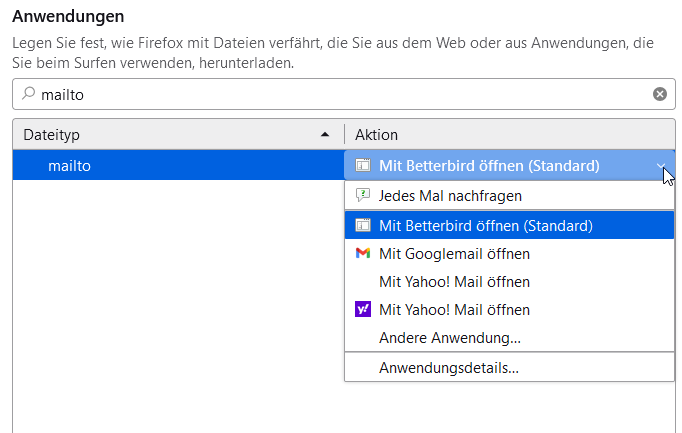Click the Betterbird icon in the mailto row's action field

[363, 166]
